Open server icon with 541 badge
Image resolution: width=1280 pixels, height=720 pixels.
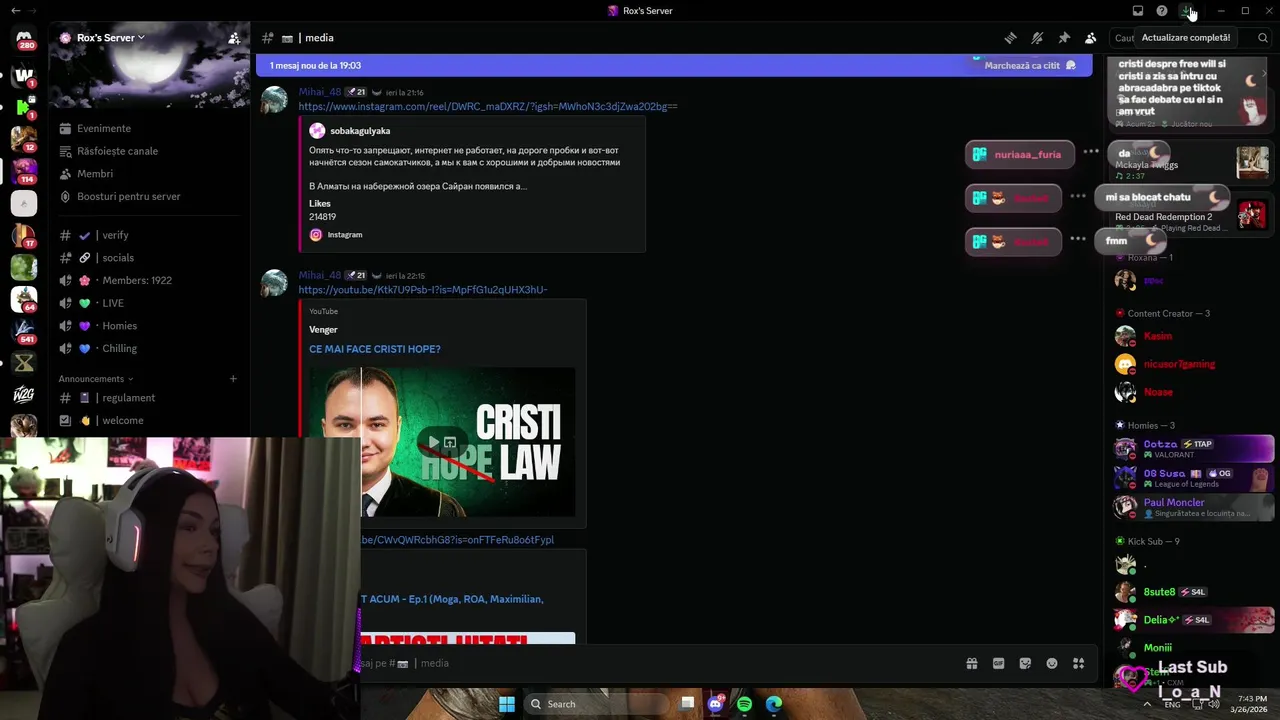tap(24, 331)
